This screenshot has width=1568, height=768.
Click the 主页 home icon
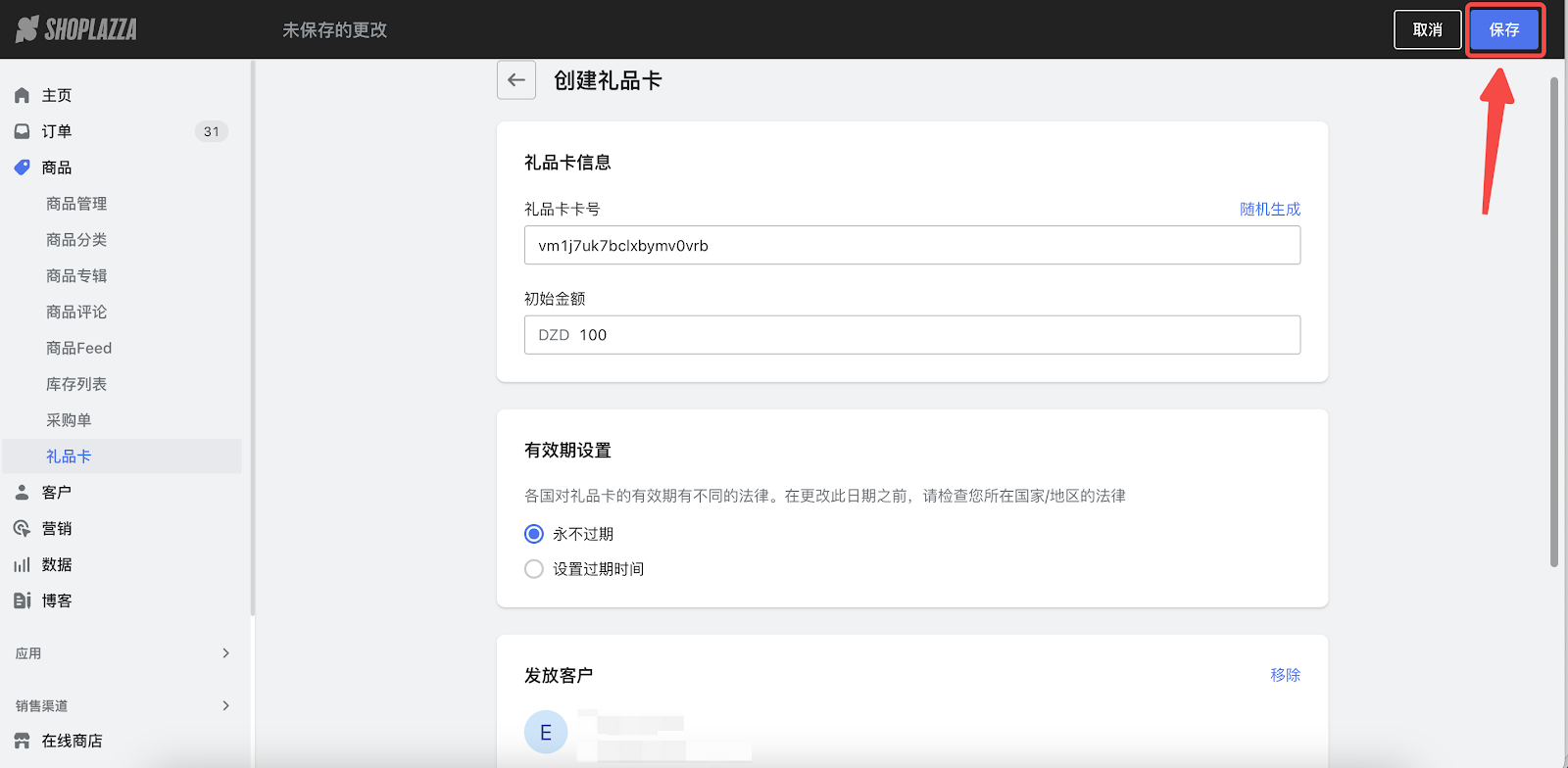(x=22, y=95)
